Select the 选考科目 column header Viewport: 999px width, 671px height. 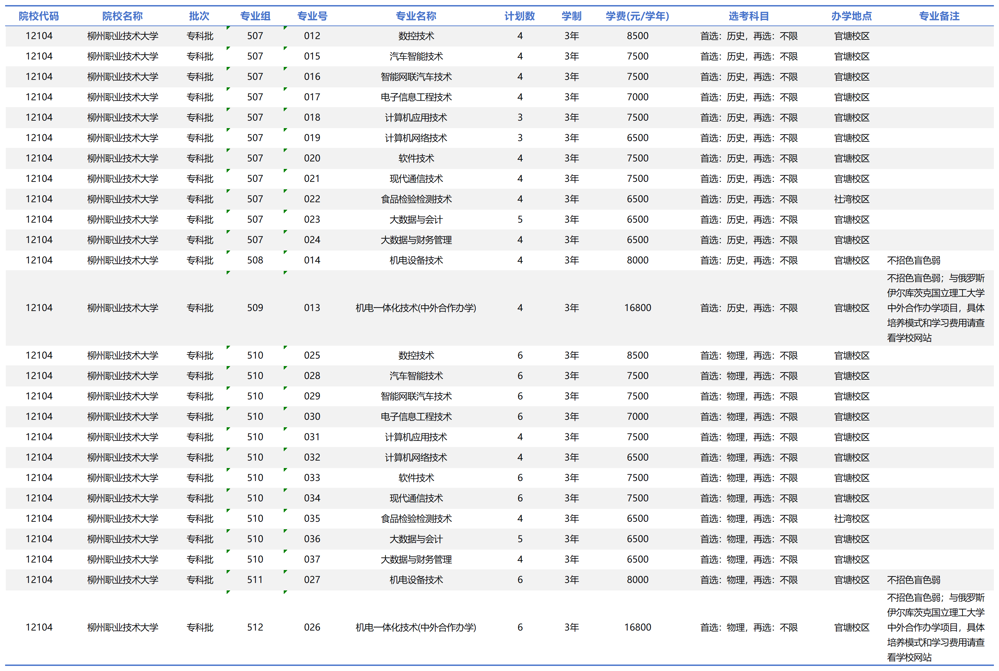pyautogui.click(x=748, y=16)
